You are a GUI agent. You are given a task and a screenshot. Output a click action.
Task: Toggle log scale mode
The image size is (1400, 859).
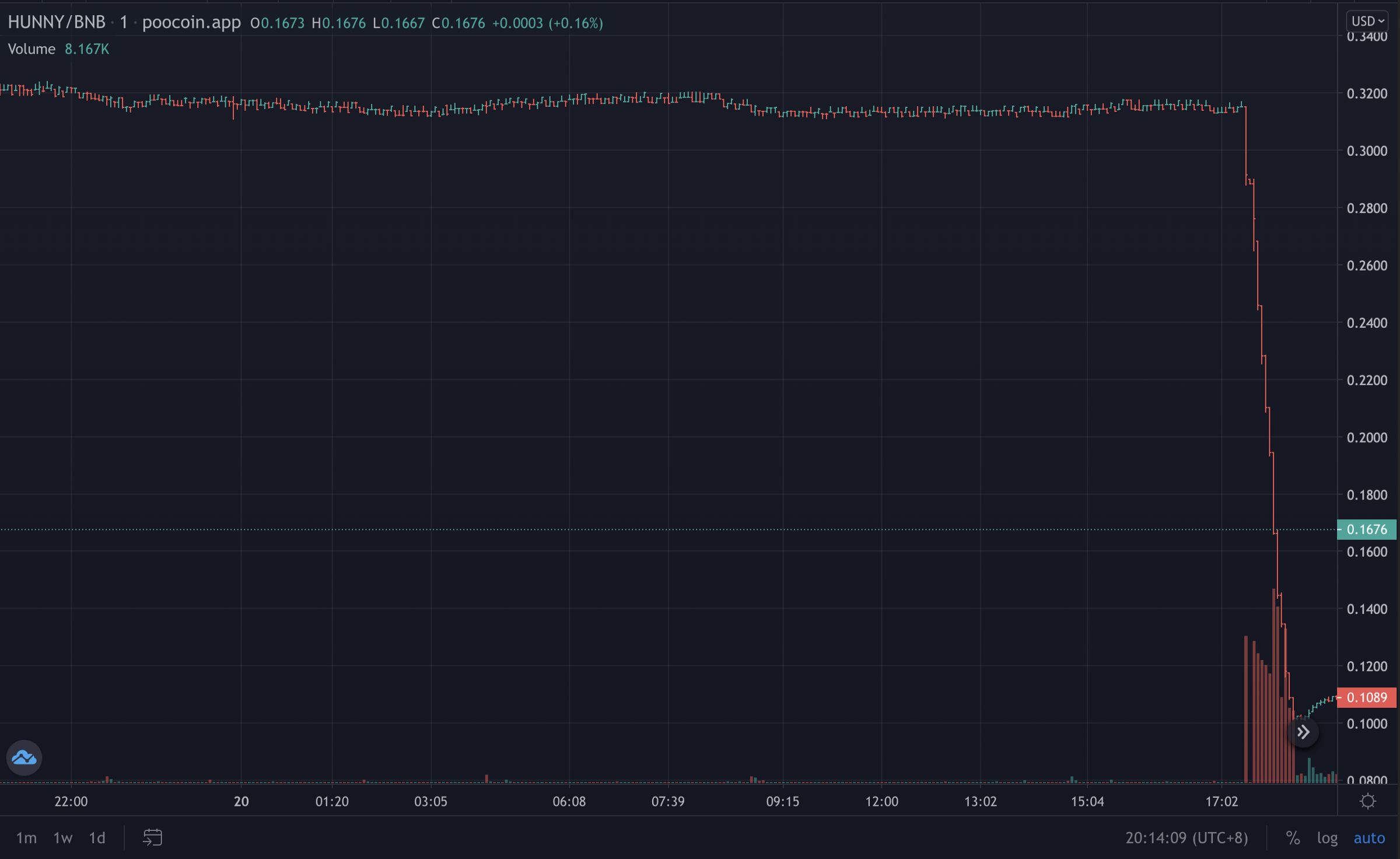pos(1327,838)
